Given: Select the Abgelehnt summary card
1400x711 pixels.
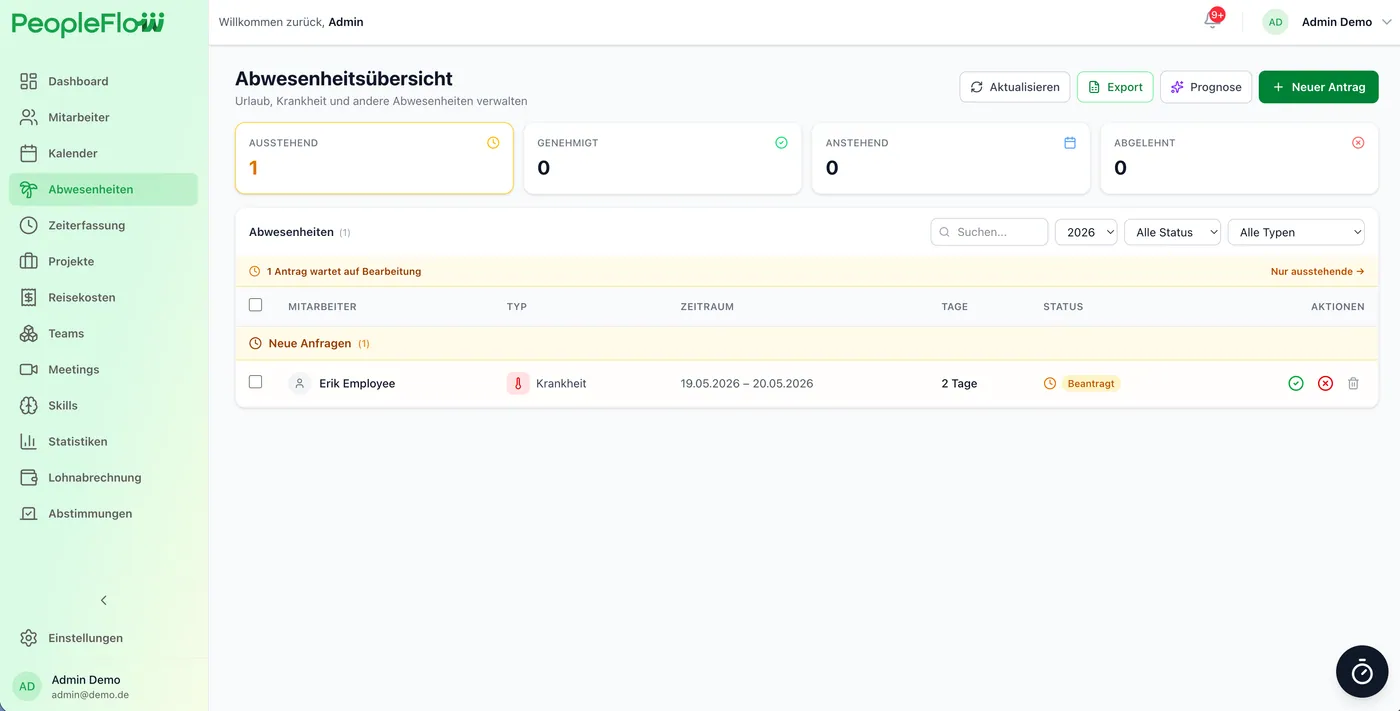Looking at the screenshot, I should pos(1239,158).
